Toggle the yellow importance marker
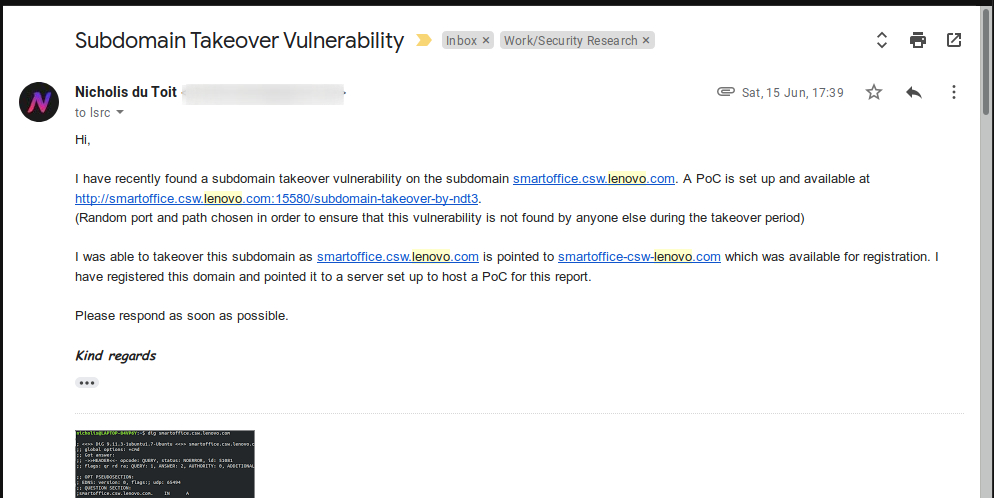The image size is (994, 498). click(x=423, y=41)
